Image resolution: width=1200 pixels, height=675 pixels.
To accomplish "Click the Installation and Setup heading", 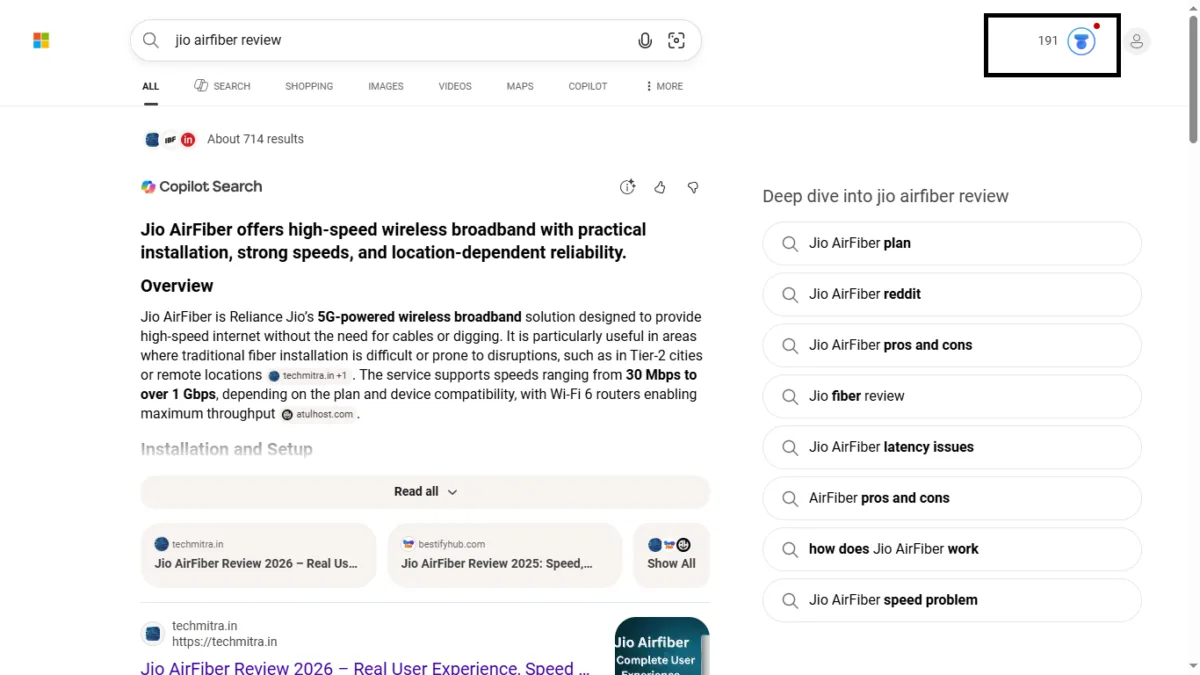I will (x=227, y=449).
